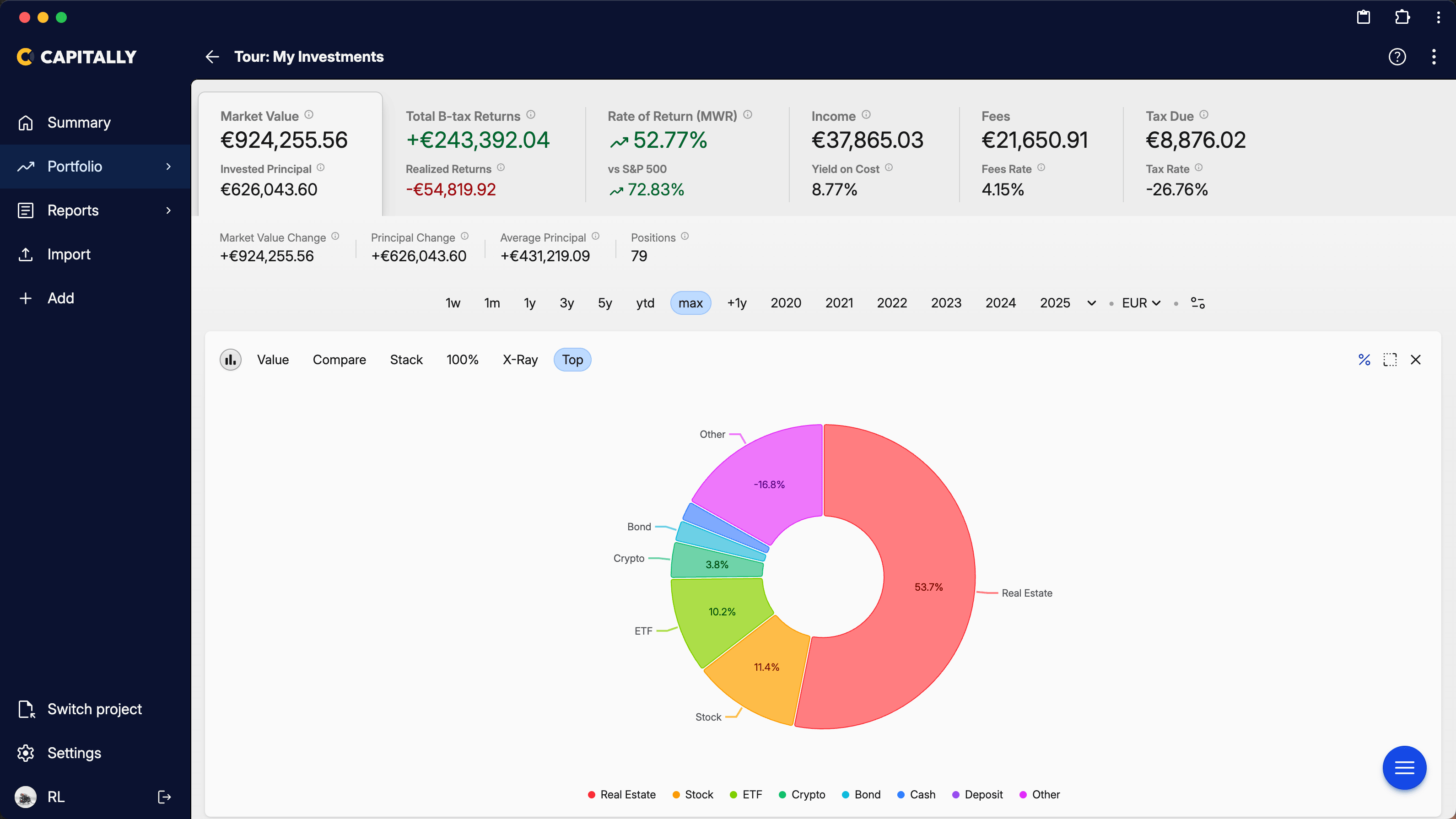
Task: Click Tax Rate info icon
Action: coord(1199,168)
